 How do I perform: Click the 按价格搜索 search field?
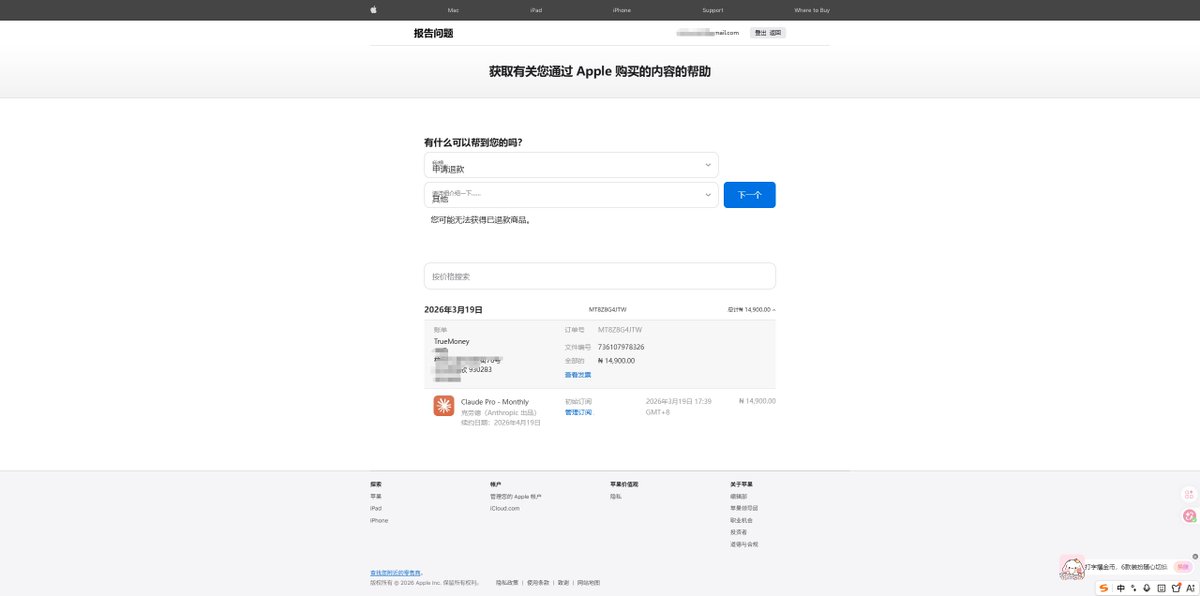pos(600,275)
